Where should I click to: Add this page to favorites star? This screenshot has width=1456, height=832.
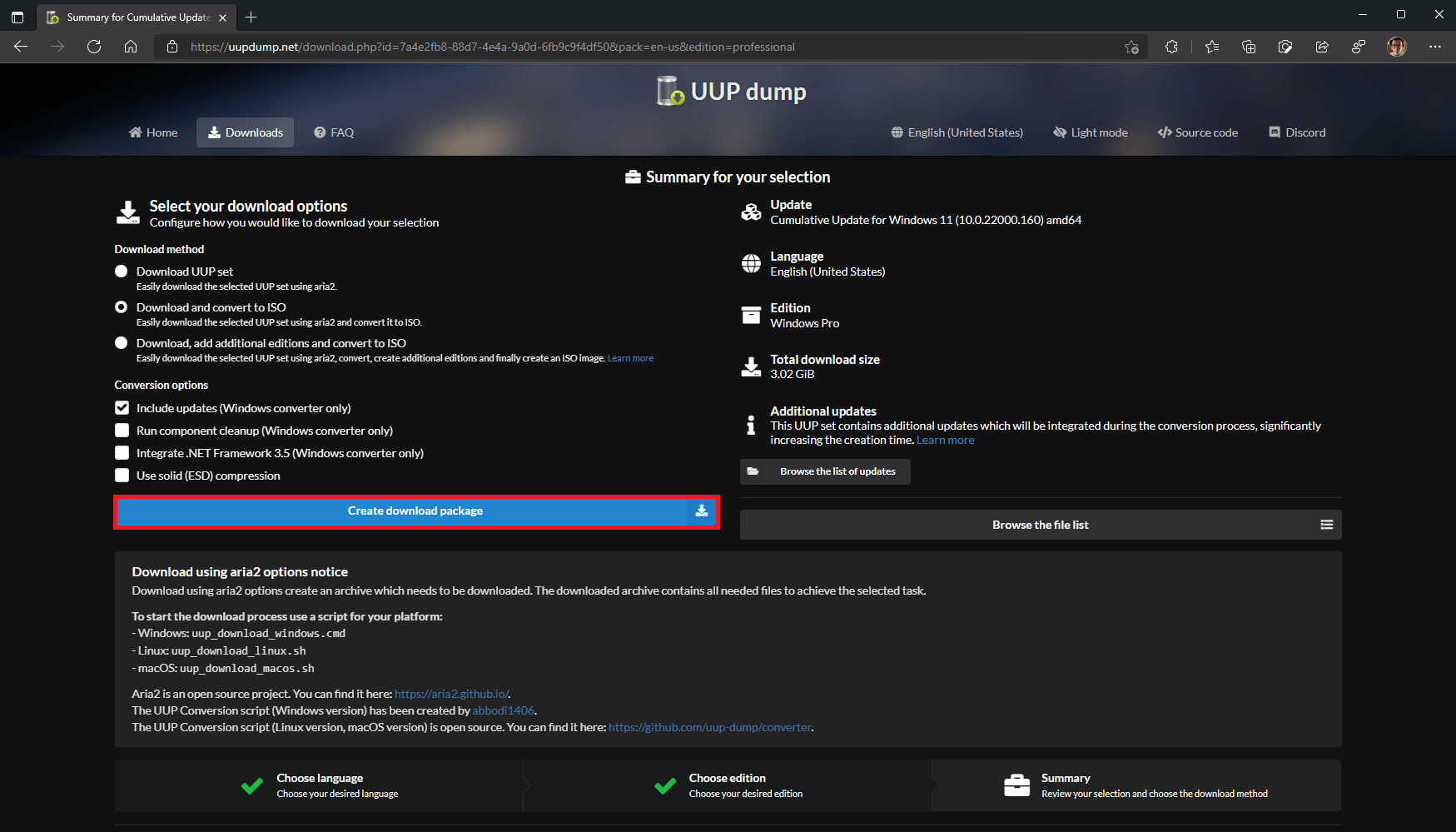pyautogui.click(x=1131, y=47)
